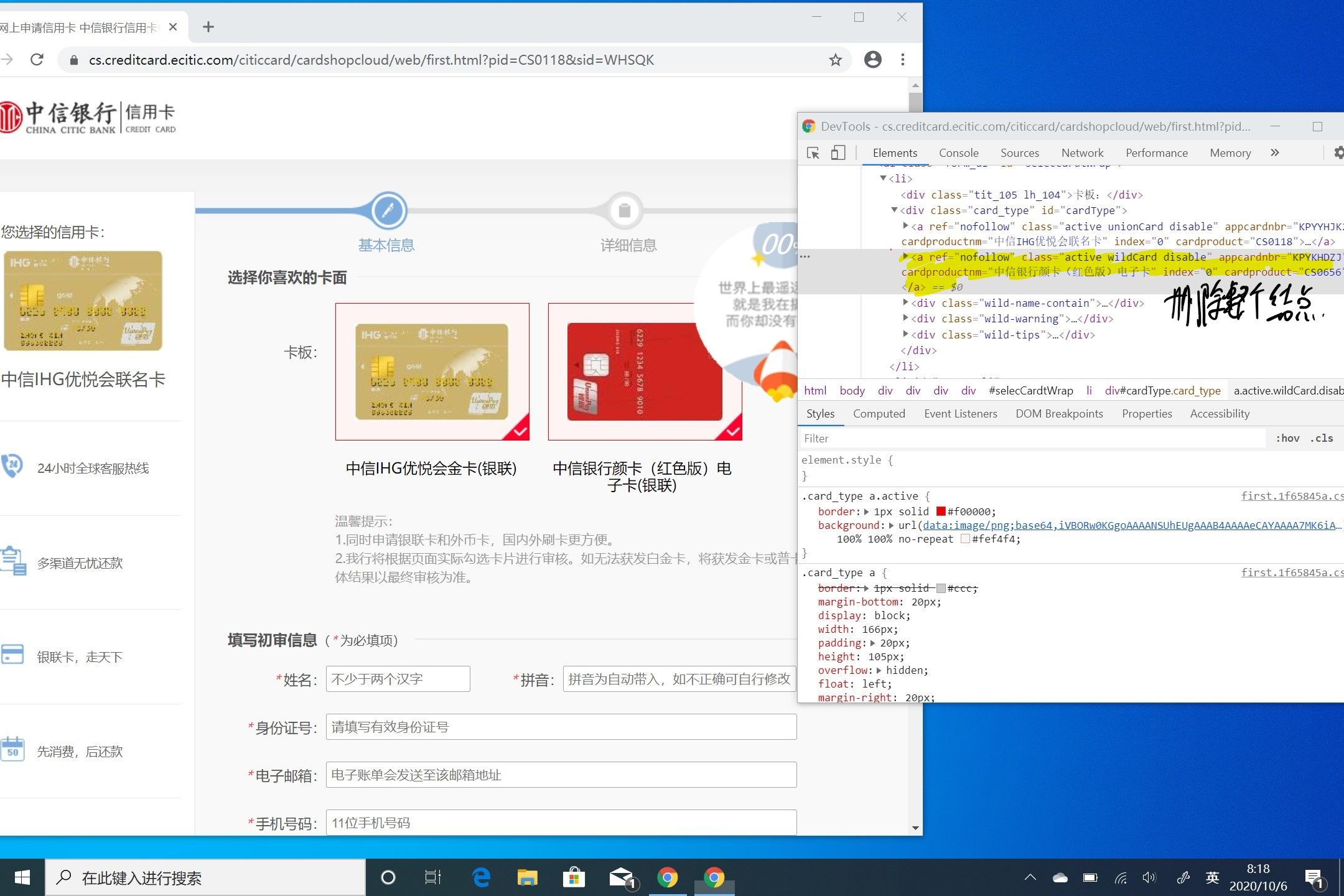
Task: Toggle :hov element state panel
Action: [x=1287, y=438]
